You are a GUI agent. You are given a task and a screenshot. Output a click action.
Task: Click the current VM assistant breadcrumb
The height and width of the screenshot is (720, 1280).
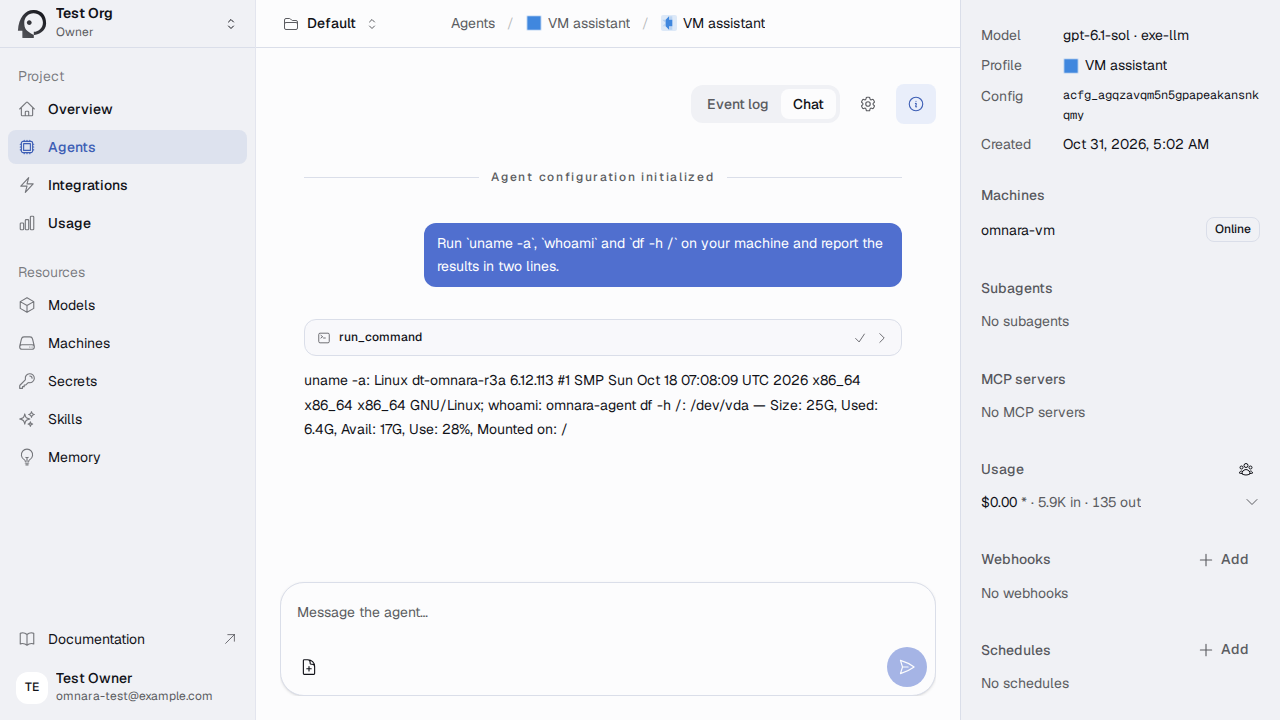click(713, 23)
